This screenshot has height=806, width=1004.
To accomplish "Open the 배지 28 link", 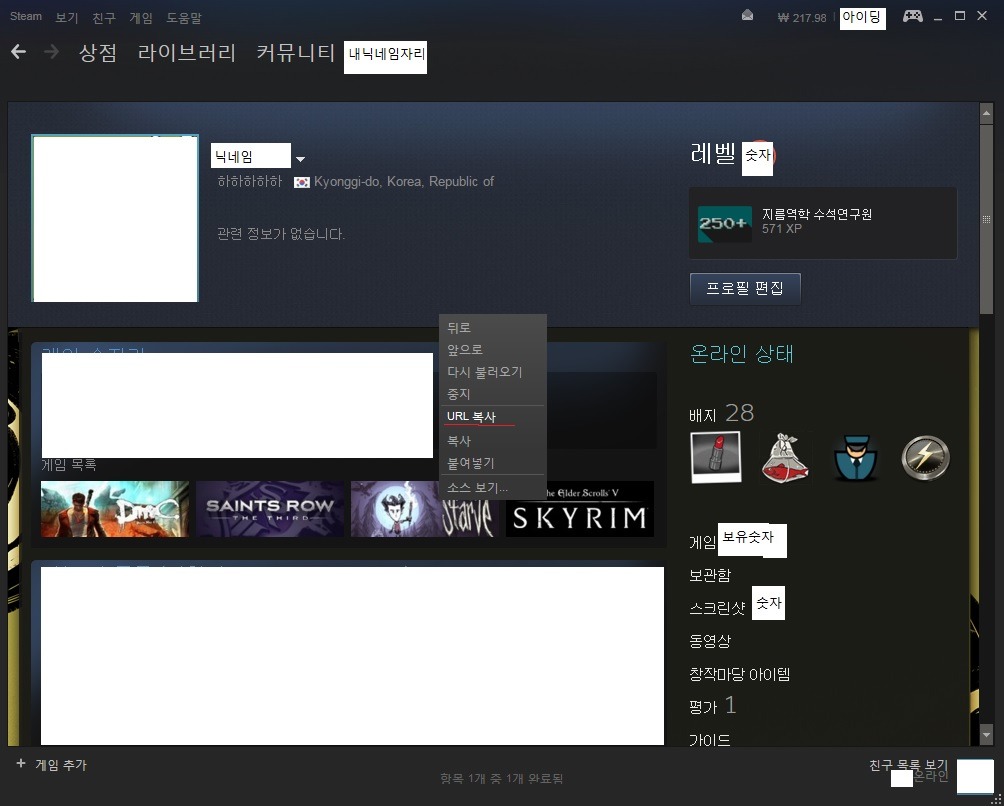I will pyautogui.click(x=722, y=414).
